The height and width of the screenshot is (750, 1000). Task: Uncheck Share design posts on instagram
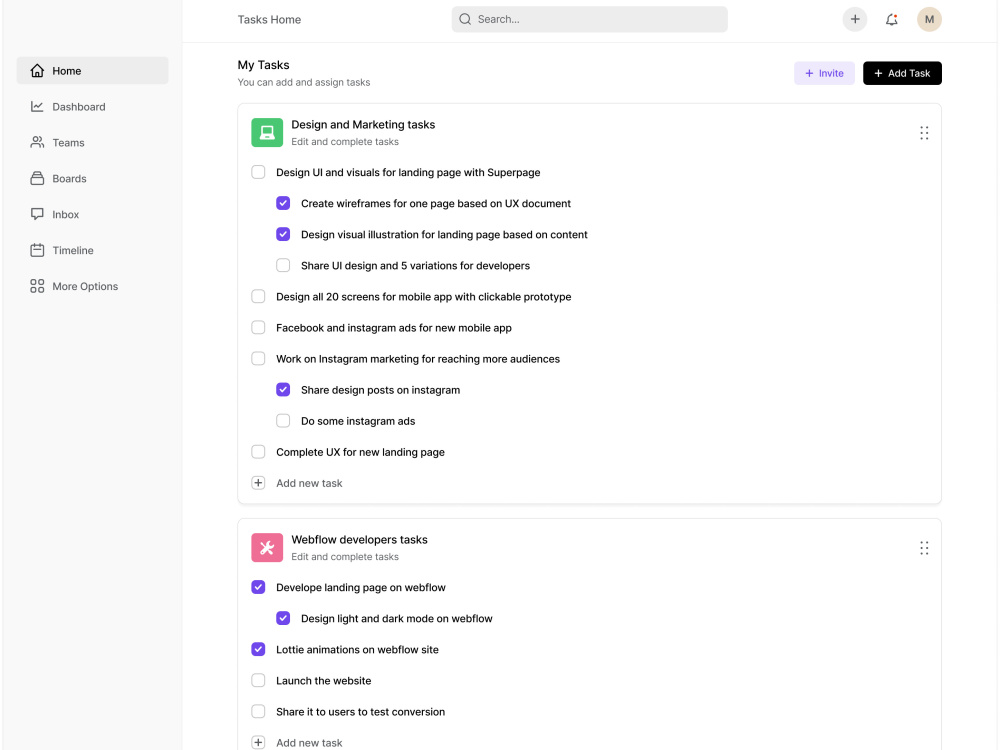(x=283, y=390)
